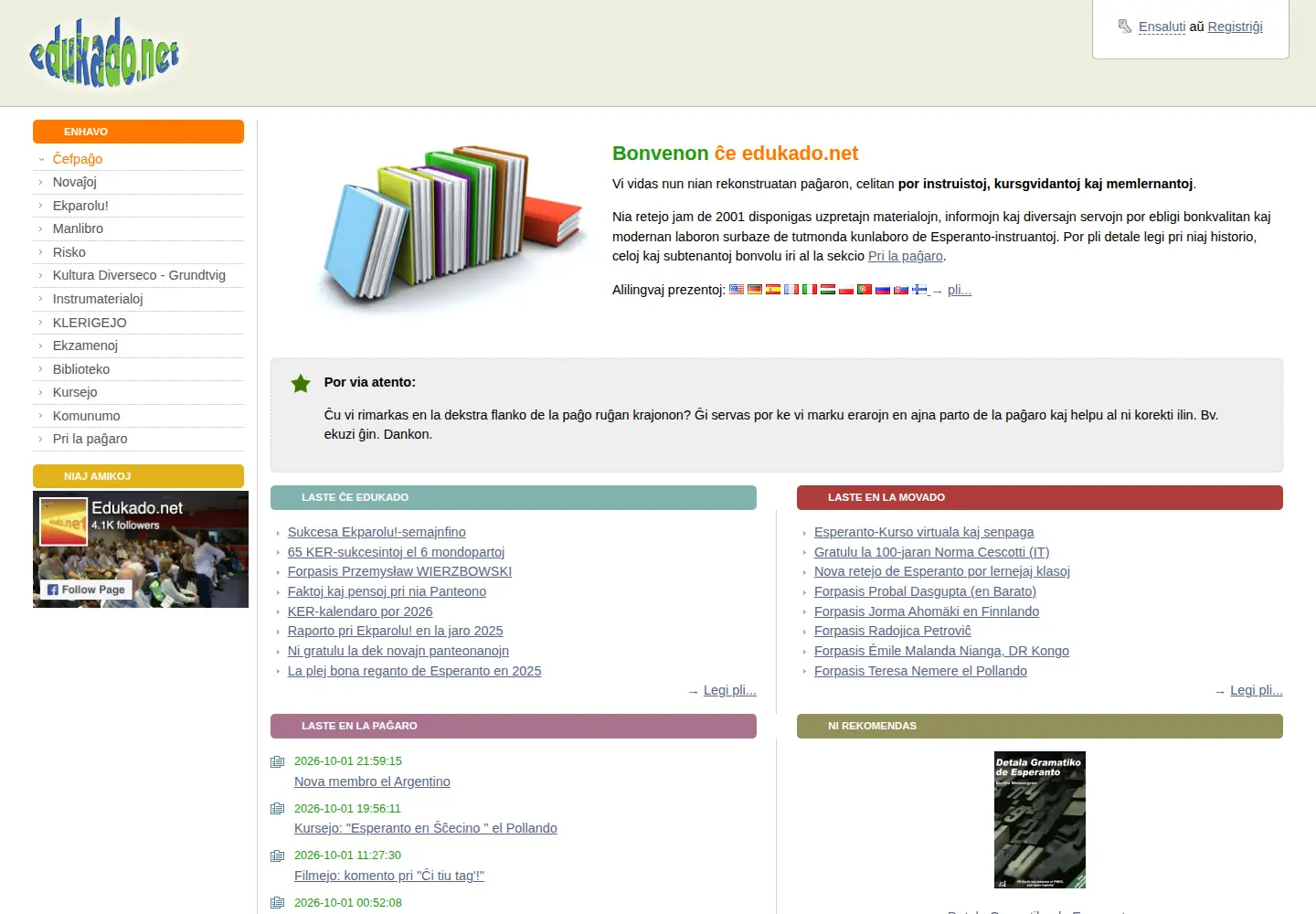The width and height of the screenshot is (1316, 914).
Task: Open Ni gratulu la dek novajn panteonanojn
Action: point(398,651)
